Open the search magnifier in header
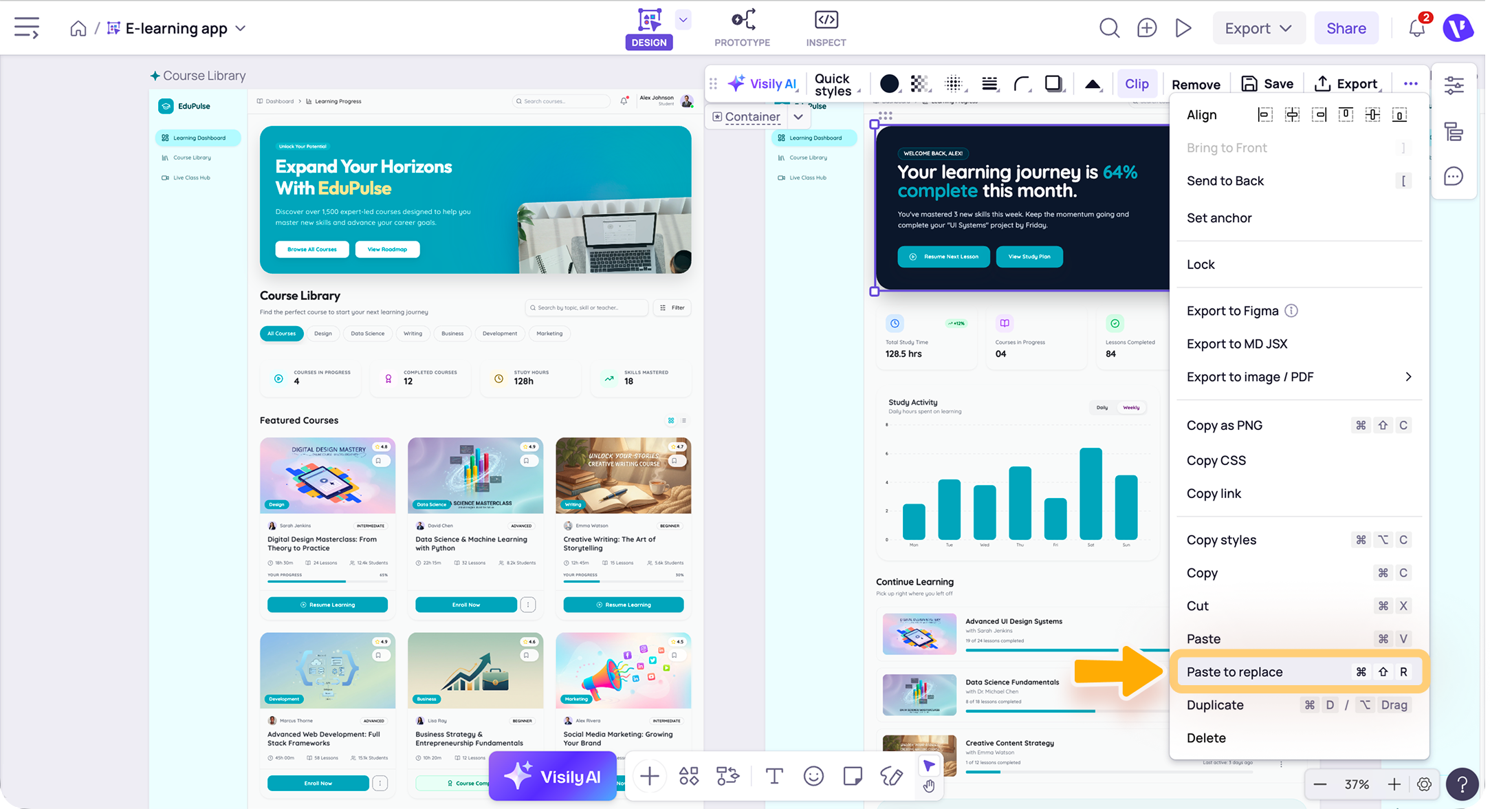Image resolution: width=1512 pixels, height=809 pixels. pos(1109,28)
